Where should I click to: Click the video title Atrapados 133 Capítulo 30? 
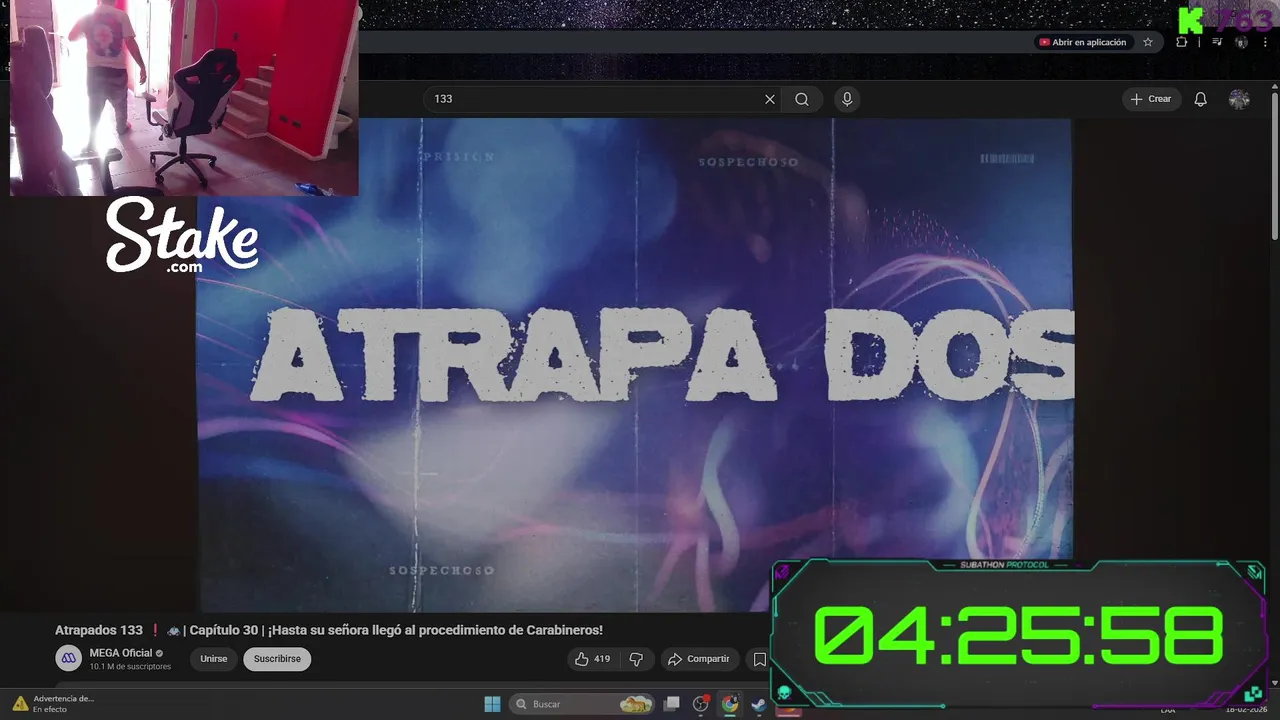(329, 630)
